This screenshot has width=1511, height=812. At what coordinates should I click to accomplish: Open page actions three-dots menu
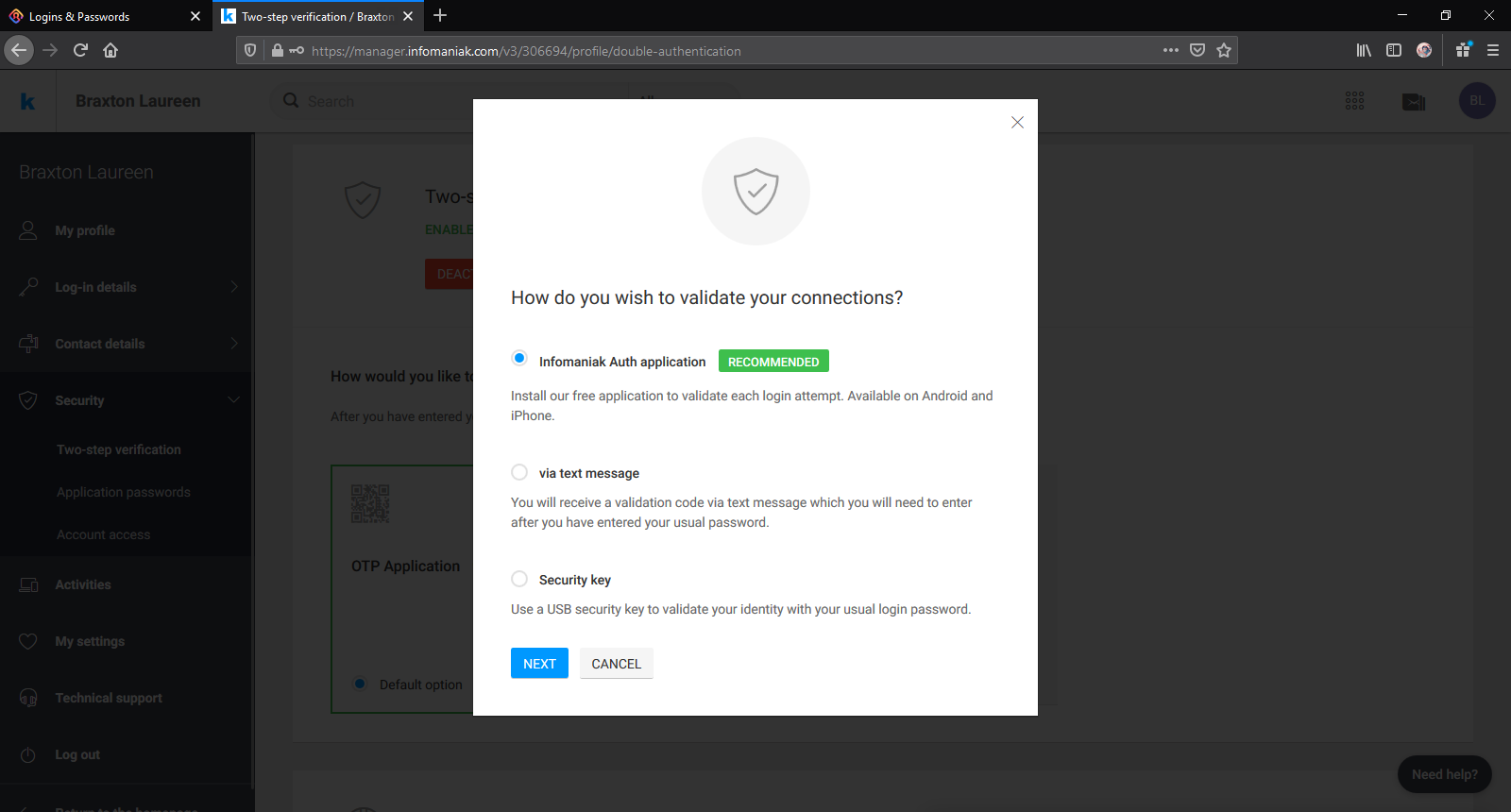(x=1171, y=50)
